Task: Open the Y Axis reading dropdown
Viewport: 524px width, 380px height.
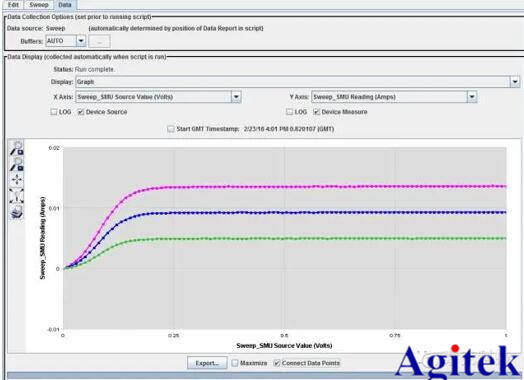Action: tap(472, 97)
